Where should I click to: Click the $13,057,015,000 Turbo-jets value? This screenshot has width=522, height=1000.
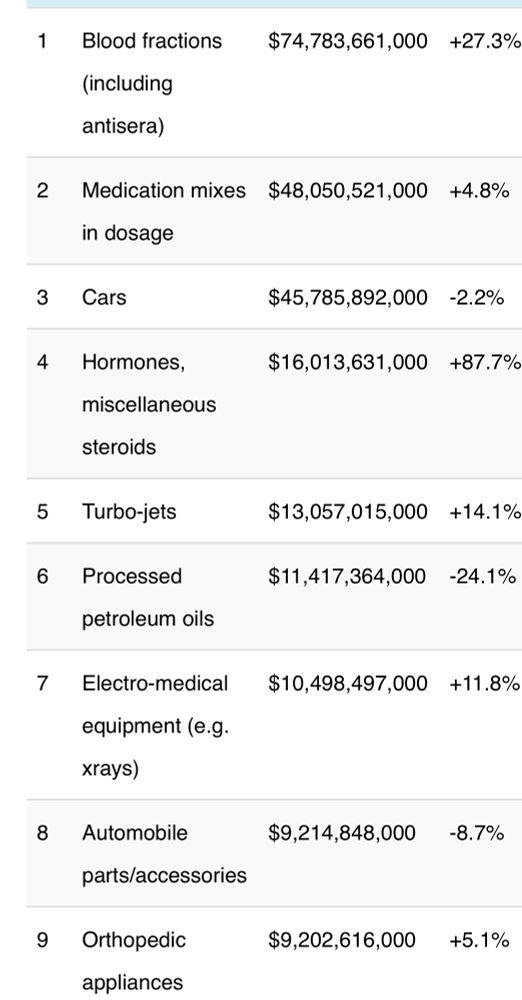point(348,511)
